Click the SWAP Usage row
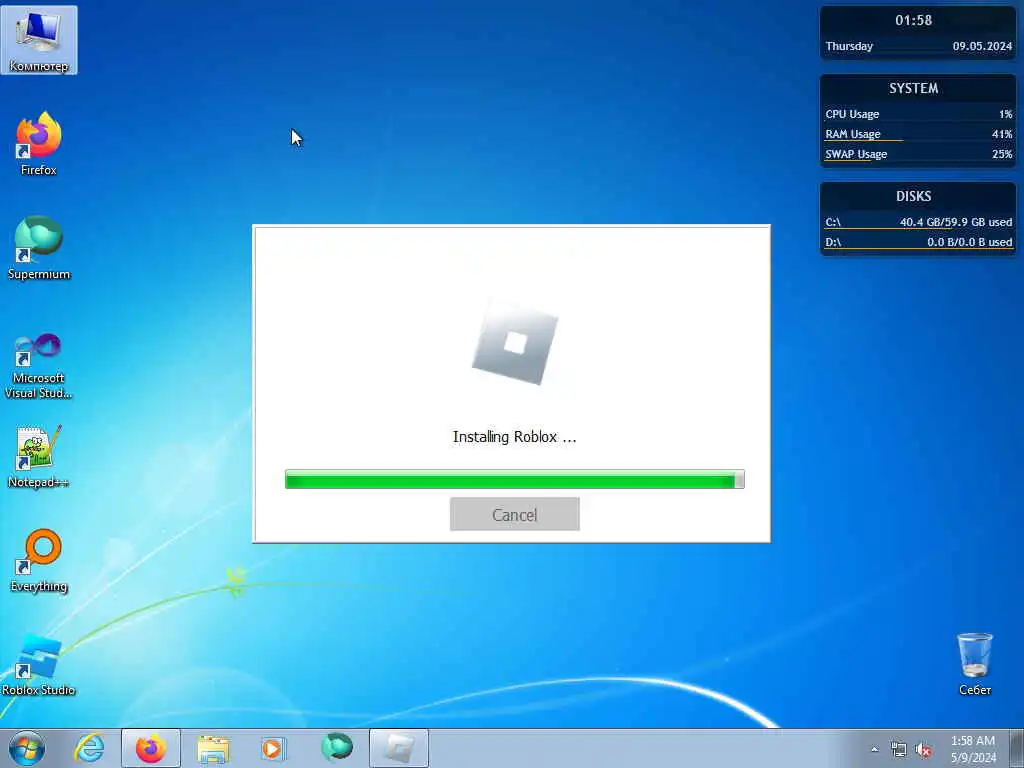Viewport: 1024px width, 768px height. pos(918,155)
